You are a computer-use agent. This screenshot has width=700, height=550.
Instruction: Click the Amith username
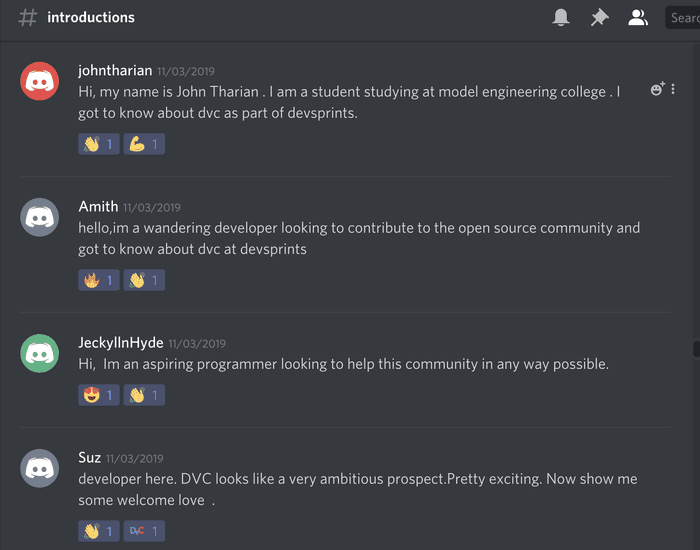[98, 207]
